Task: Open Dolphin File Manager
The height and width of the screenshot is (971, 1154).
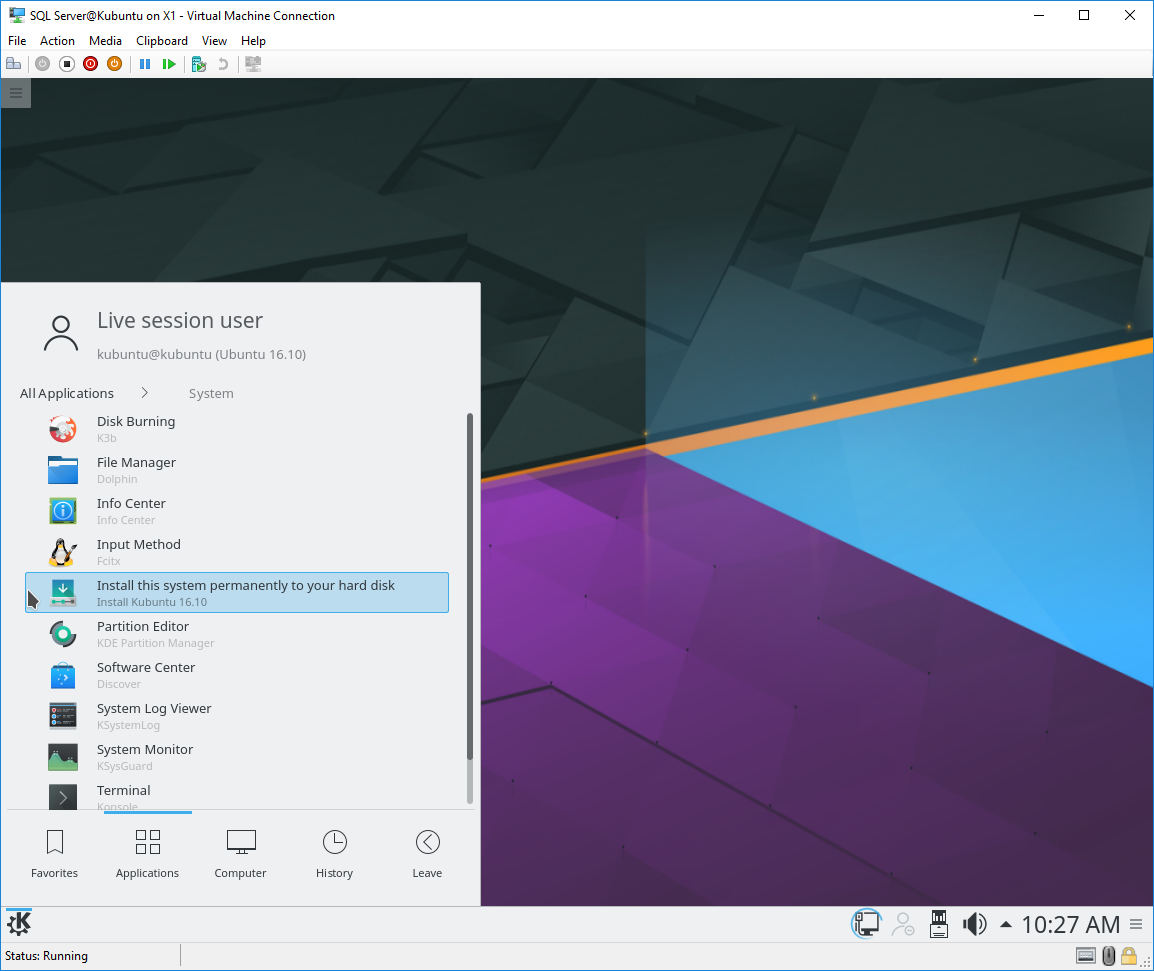Action: 237,470
